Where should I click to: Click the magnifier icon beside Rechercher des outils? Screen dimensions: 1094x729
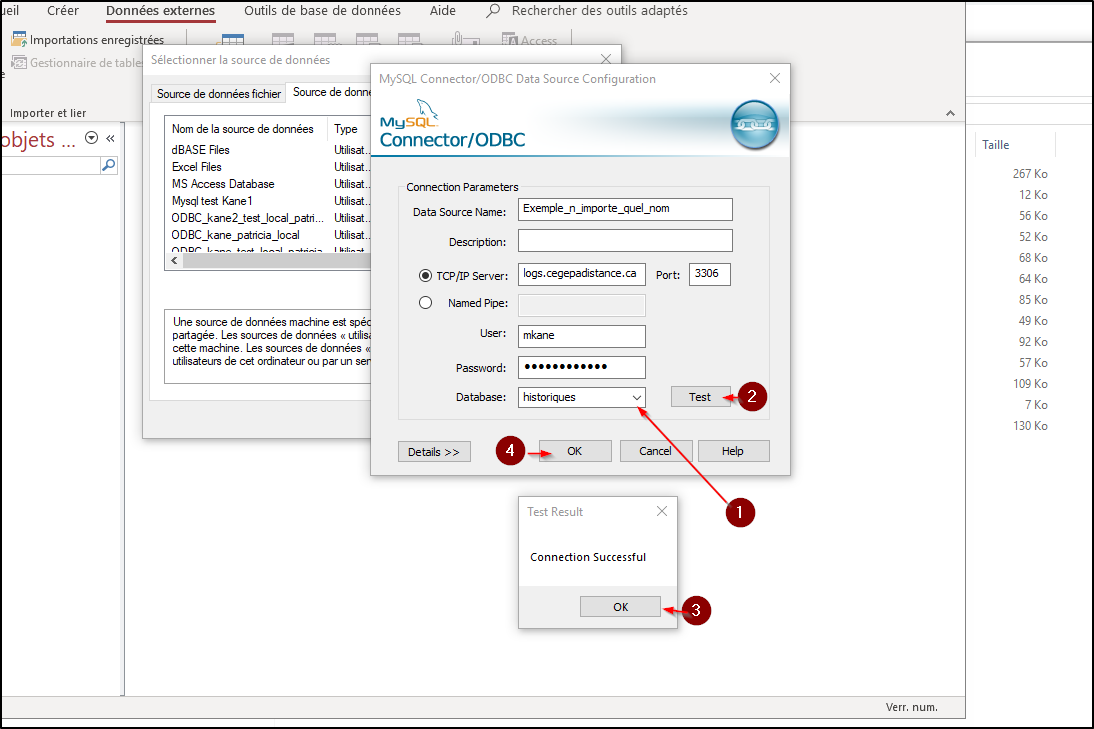point(493,11)
